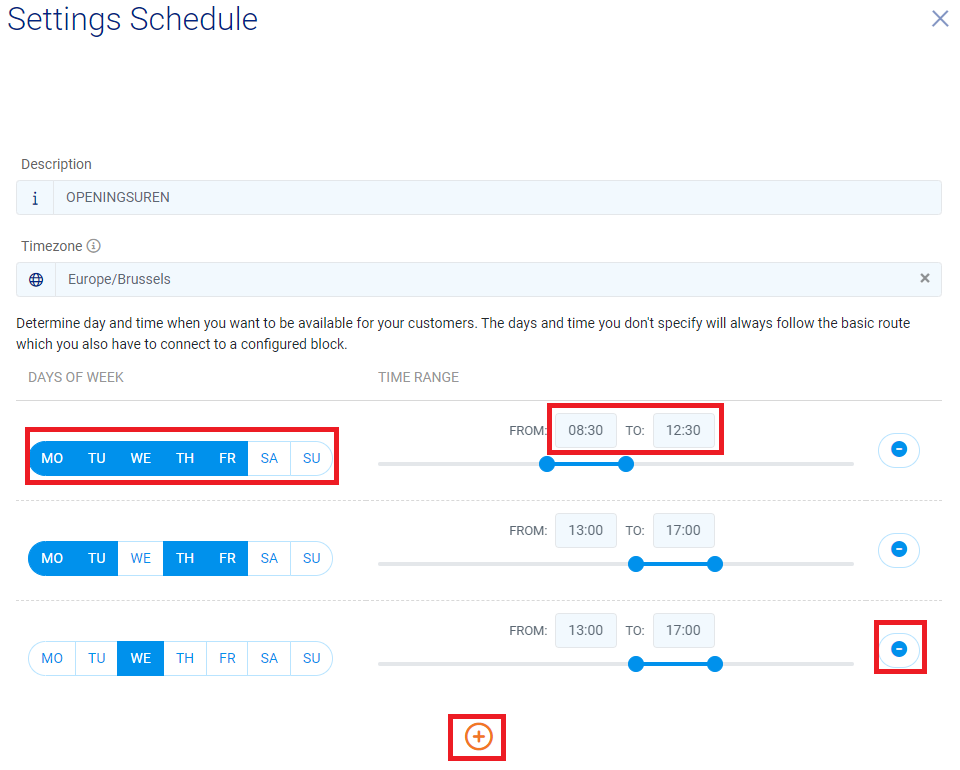Disable WE in the third schedule row
The image size is (960, 770).
141,658
